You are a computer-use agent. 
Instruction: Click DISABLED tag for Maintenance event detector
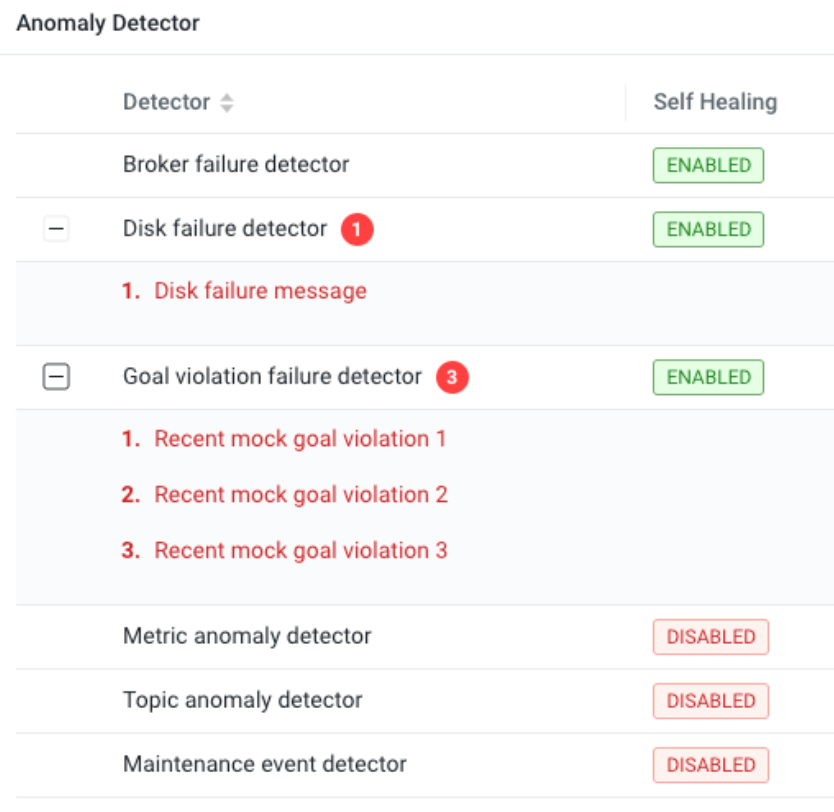click(x=710, y=765)
